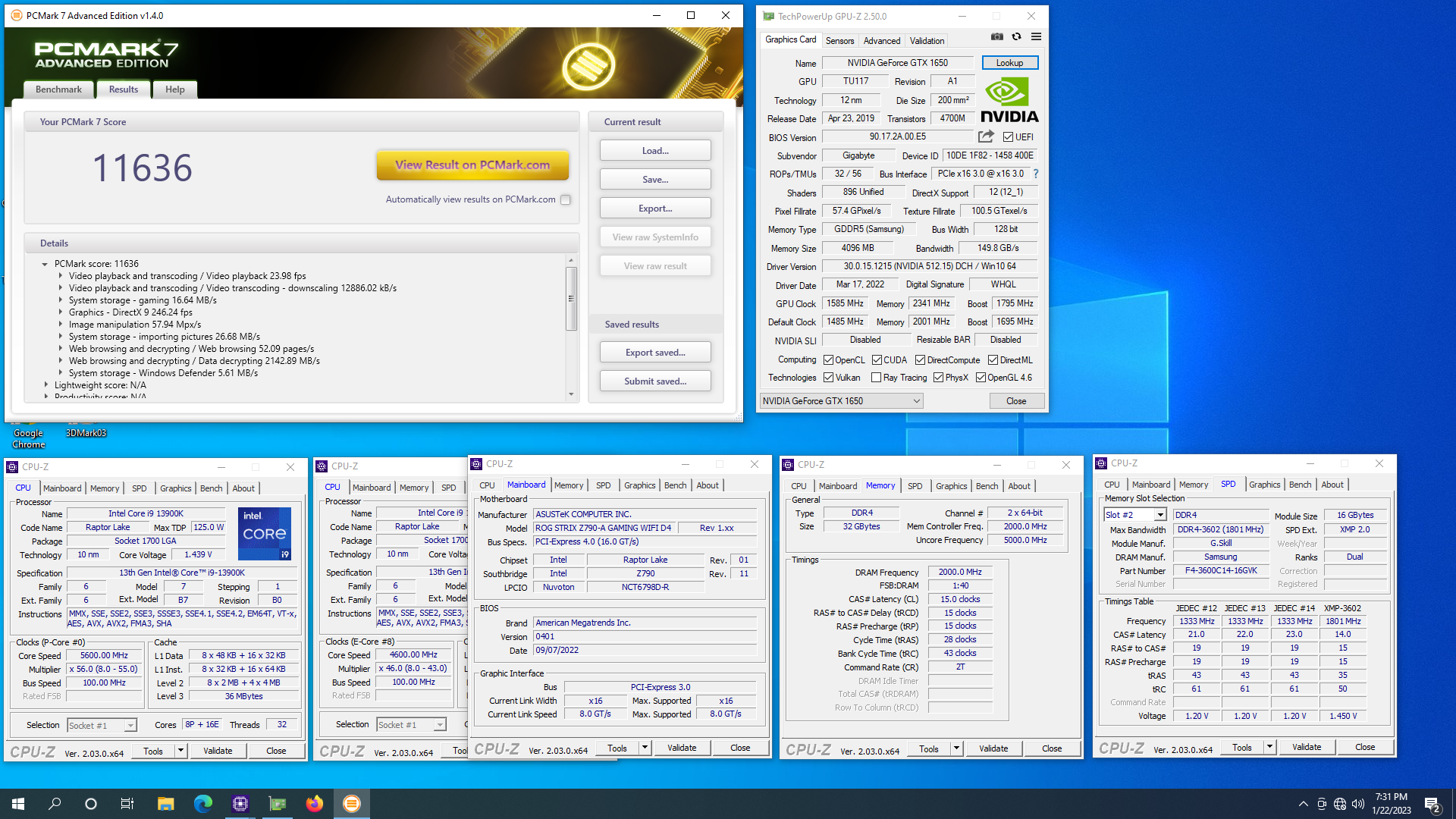Expand Lightweight score tree node
Screen dimensions: 1456x819
[45, 385]
